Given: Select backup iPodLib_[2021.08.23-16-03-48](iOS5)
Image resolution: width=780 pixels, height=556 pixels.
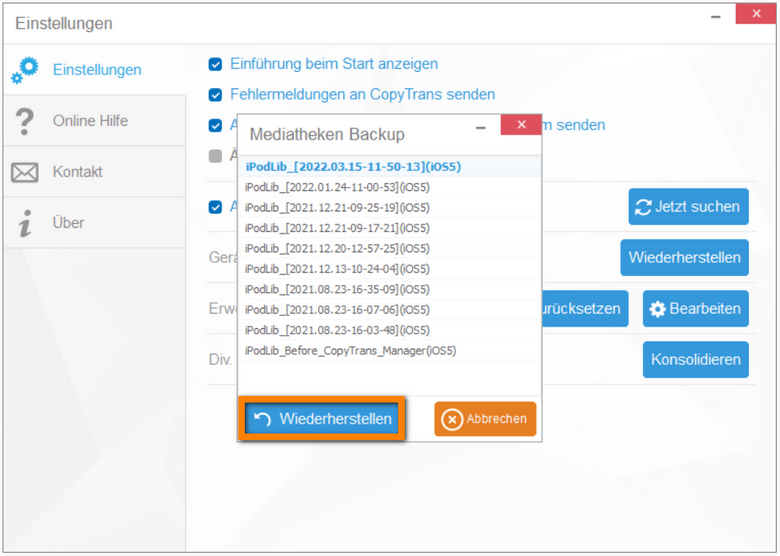Looking at the screenshot, I should click(390, 330).
